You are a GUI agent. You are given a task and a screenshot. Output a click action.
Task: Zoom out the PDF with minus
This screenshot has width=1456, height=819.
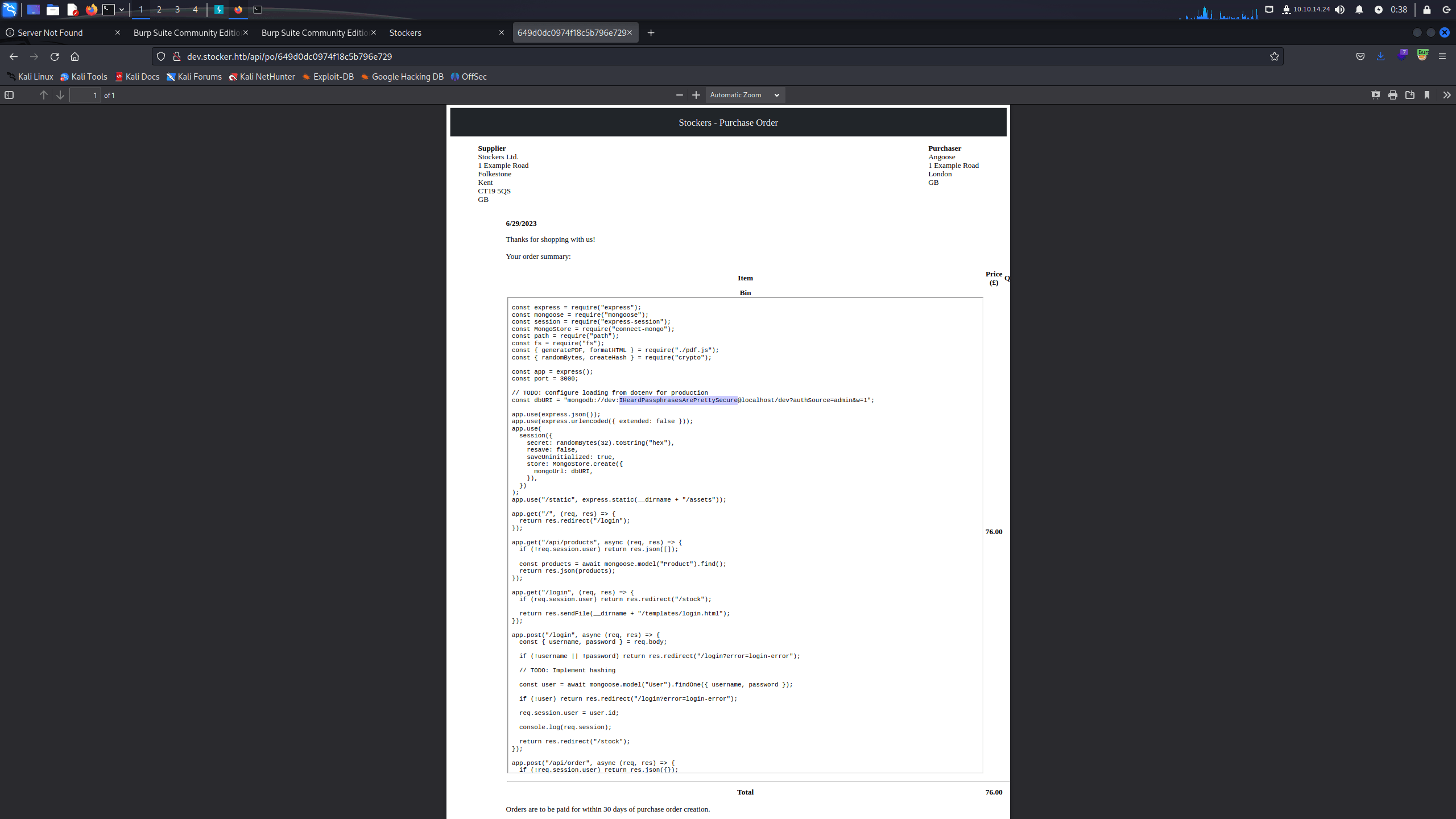679,95
